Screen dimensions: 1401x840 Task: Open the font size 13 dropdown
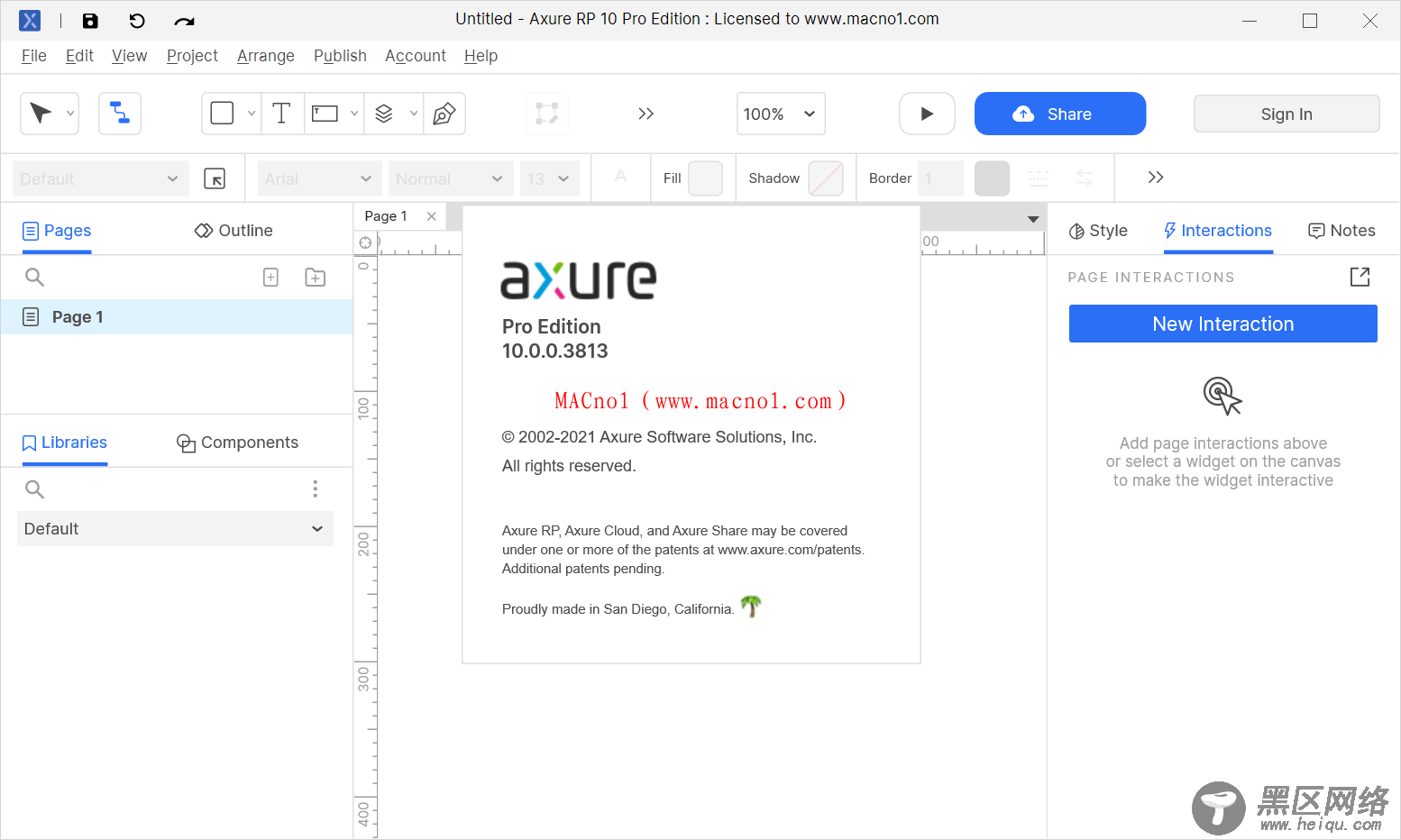point(549,178)
